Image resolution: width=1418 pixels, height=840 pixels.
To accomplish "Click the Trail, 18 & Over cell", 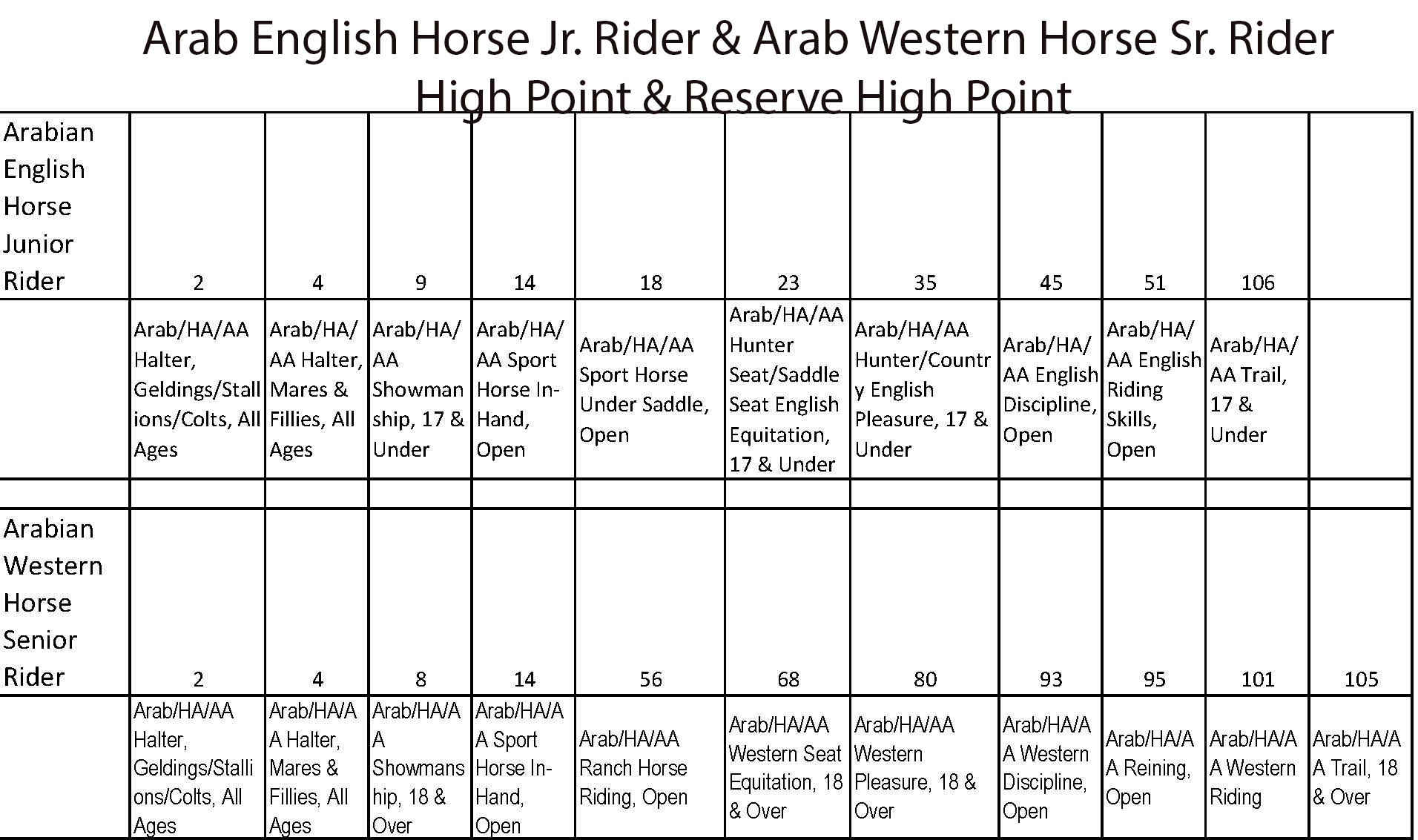I will coord(1356,768).
